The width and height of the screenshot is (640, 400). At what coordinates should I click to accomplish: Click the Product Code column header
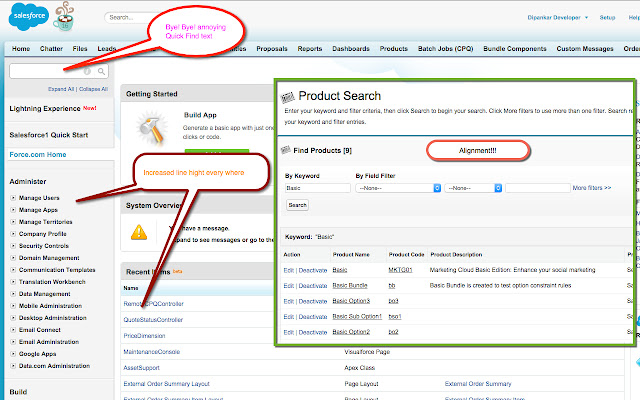tap(406, 255)
